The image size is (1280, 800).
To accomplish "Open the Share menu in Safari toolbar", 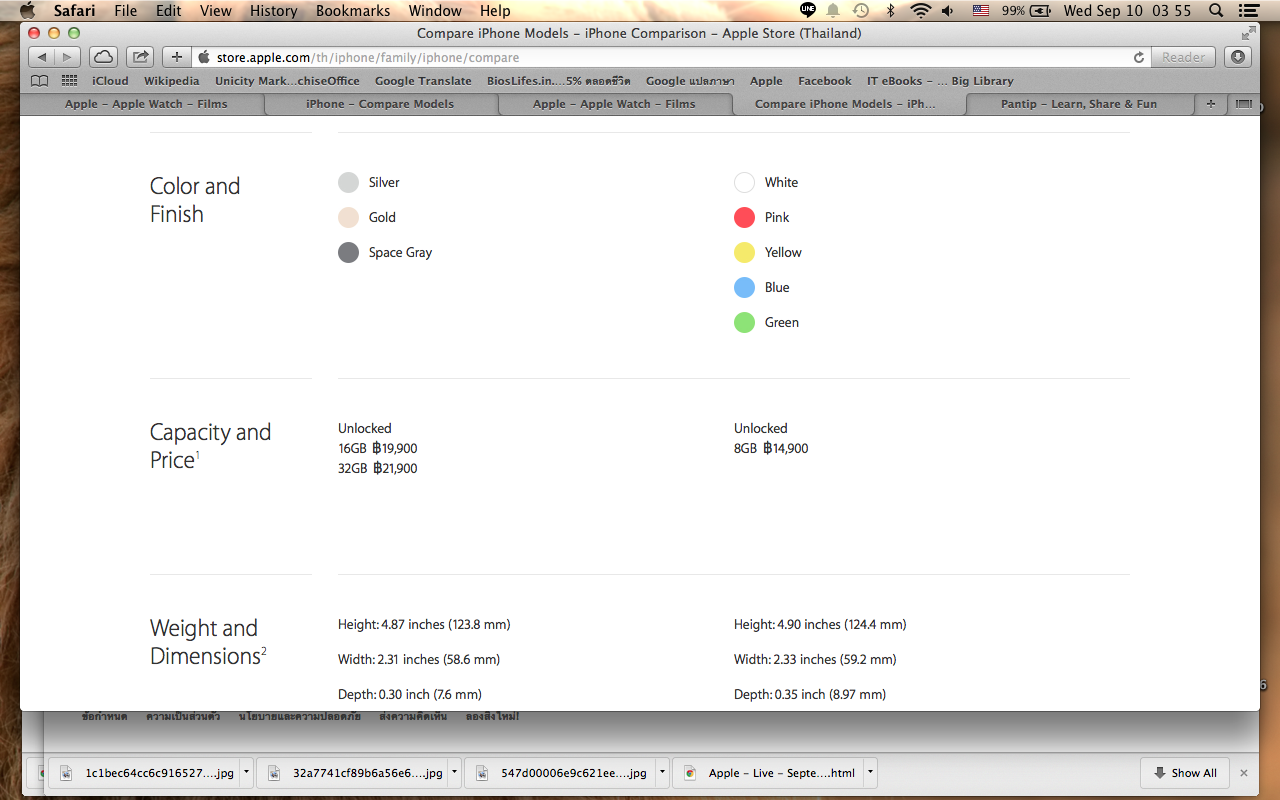I will (141, 57).
